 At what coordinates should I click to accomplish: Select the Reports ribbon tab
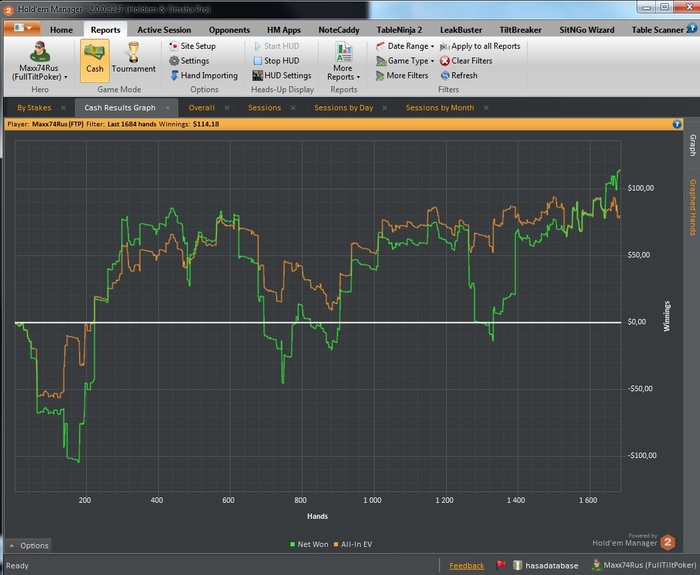pyautogui.click(x=105, y=30)
